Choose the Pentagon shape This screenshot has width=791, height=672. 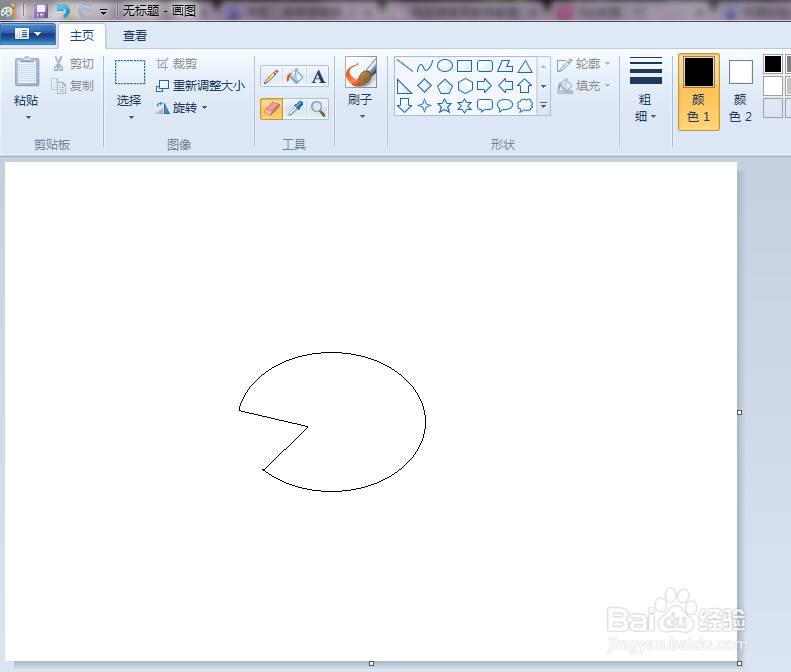coord(444,86)
